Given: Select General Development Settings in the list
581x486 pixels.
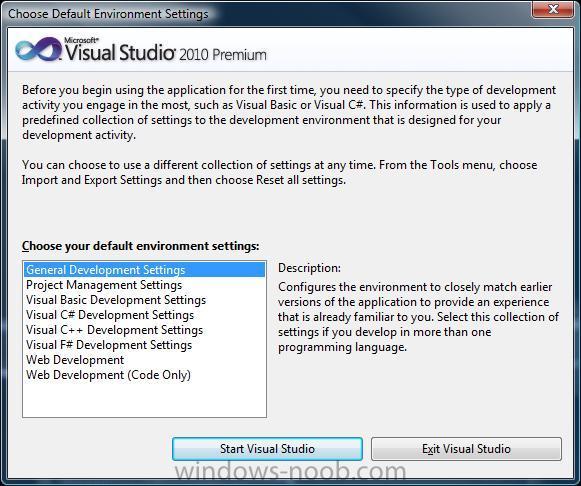Looking at the screenshot, I should [145, 270].
